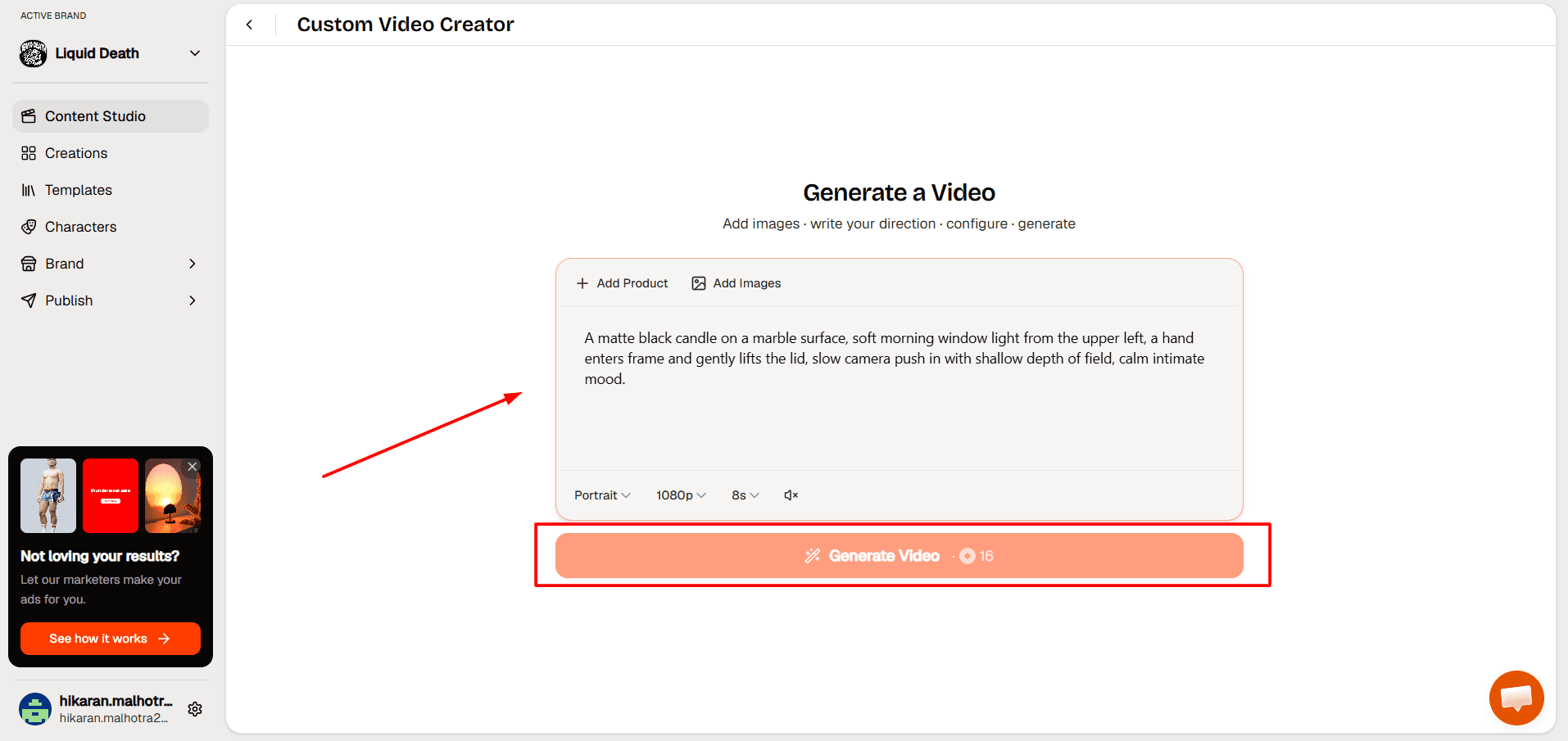Select Brand in the sidebar

point(111,264)
